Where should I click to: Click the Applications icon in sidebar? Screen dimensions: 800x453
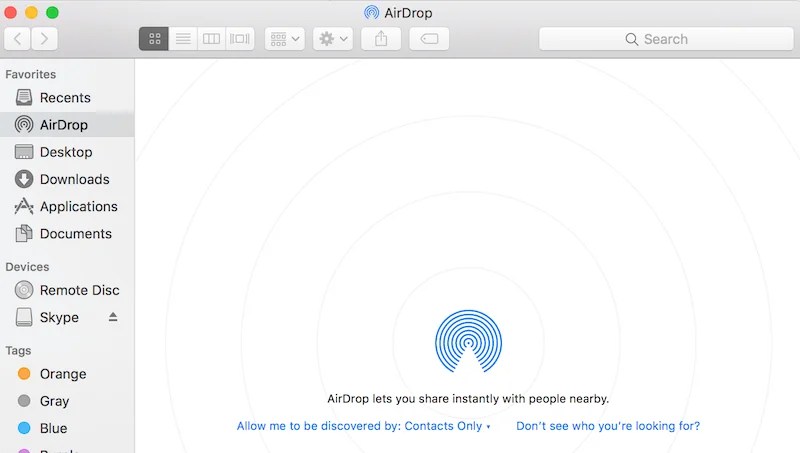click(24, 206)
